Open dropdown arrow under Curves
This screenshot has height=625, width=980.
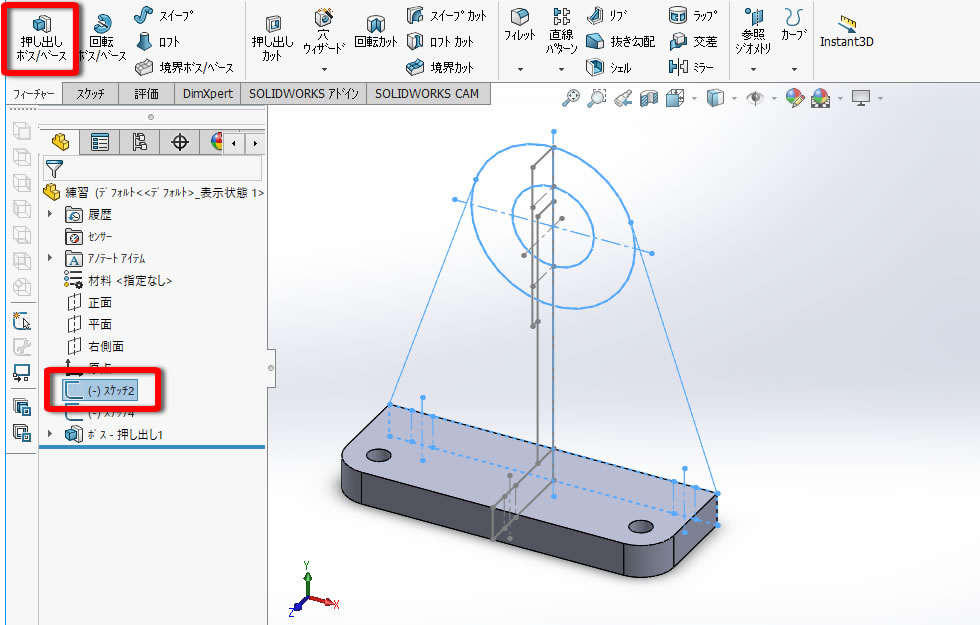[x=794, y=69]
